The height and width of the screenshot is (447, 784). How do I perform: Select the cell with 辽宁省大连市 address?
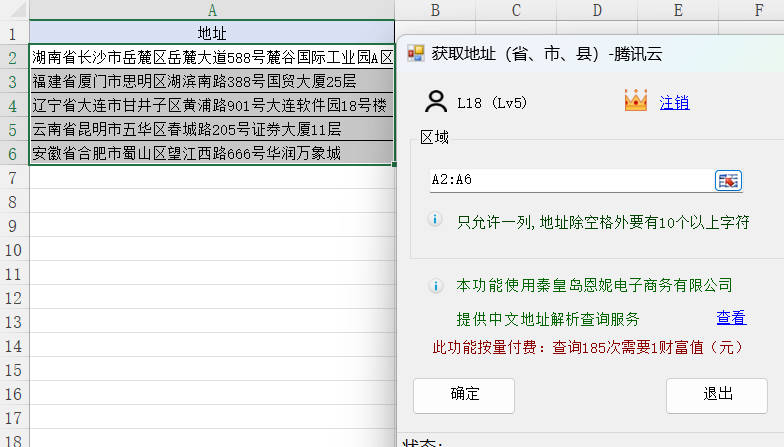coord(212,105)
